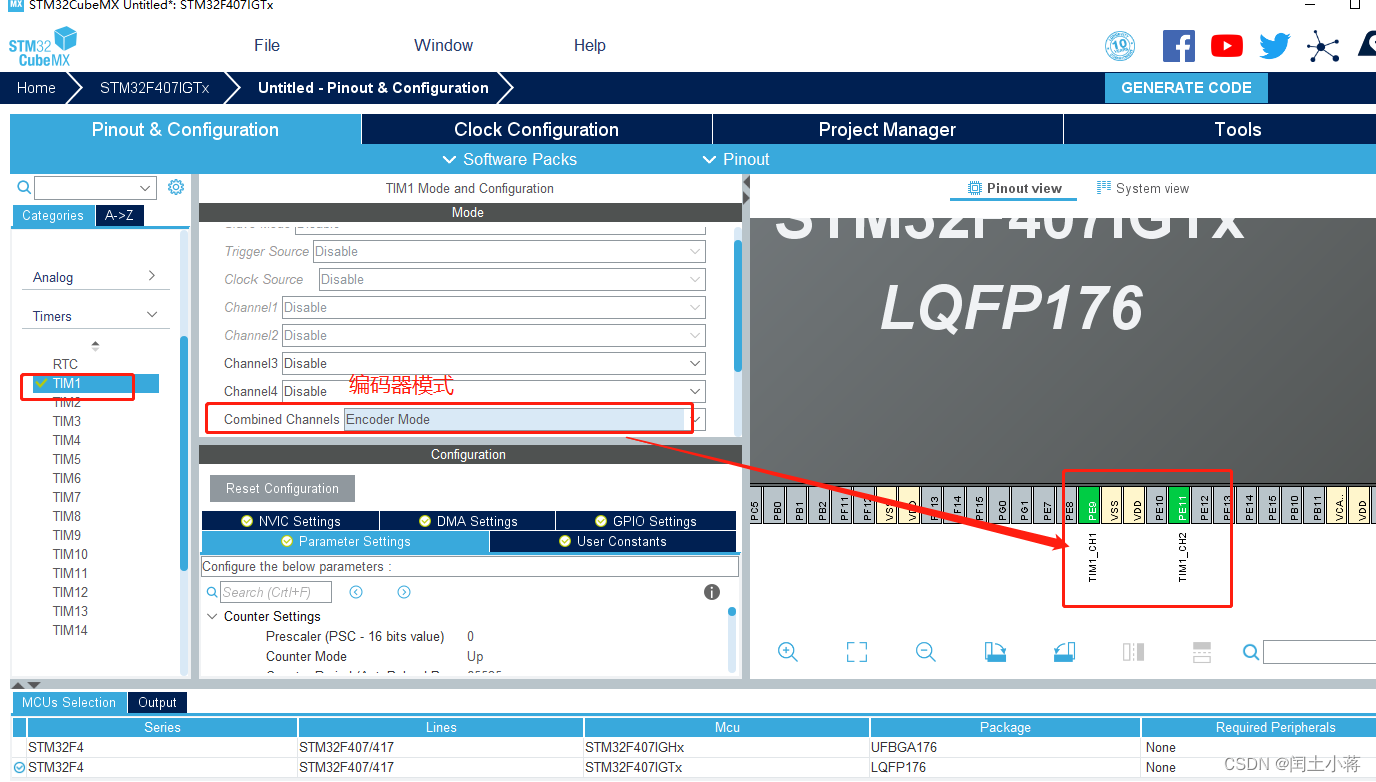Collapse the Counter Settings group
1376x782 pixels.
click(x=212, y=616)
